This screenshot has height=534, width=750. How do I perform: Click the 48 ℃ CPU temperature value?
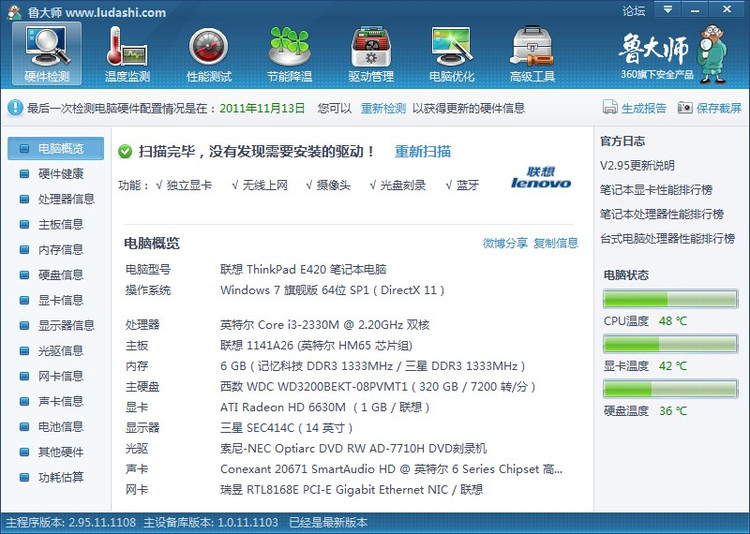(x=673, y=321)
